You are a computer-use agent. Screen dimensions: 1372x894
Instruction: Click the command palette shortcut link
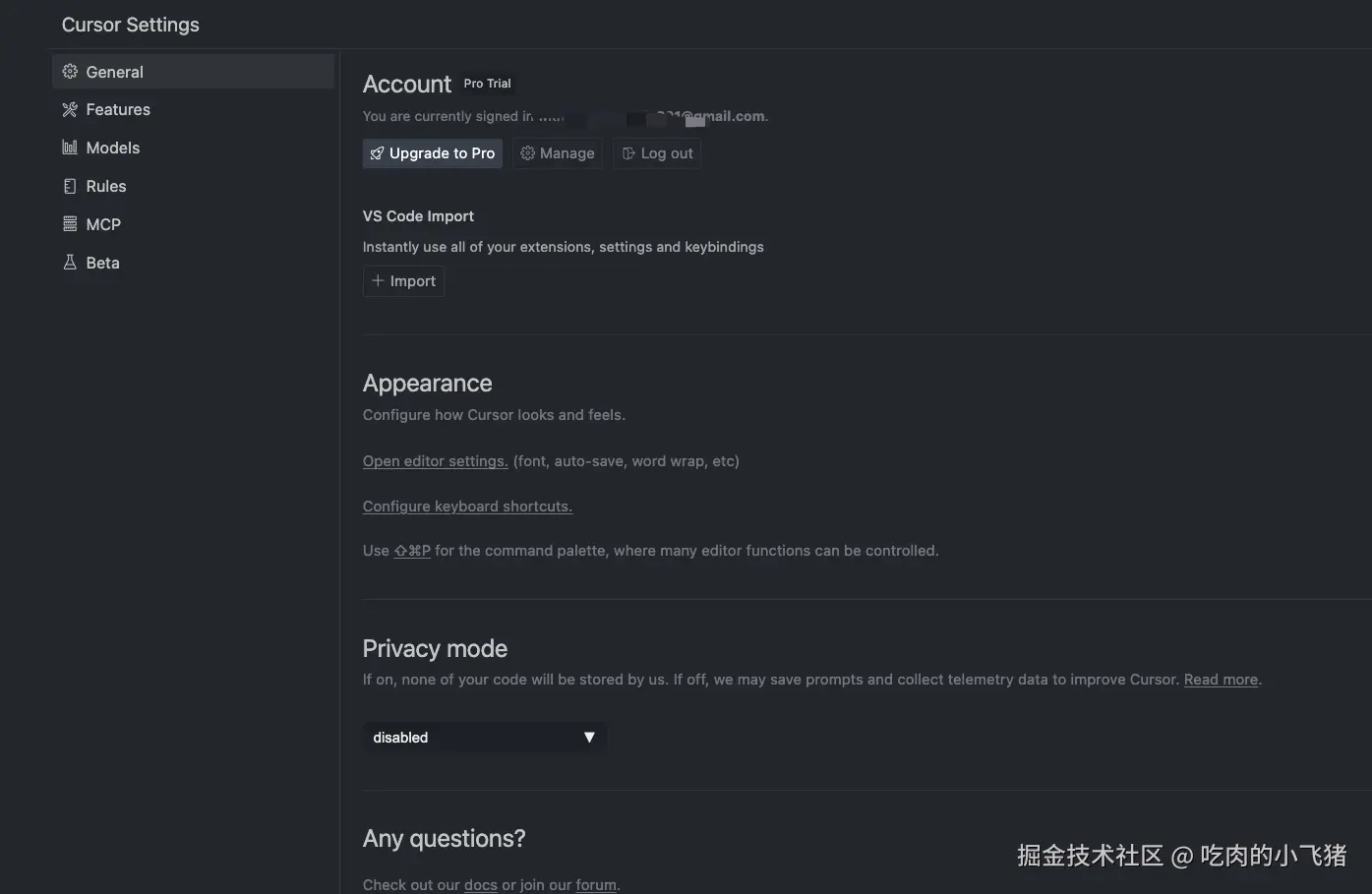click(x=412, y=551)
